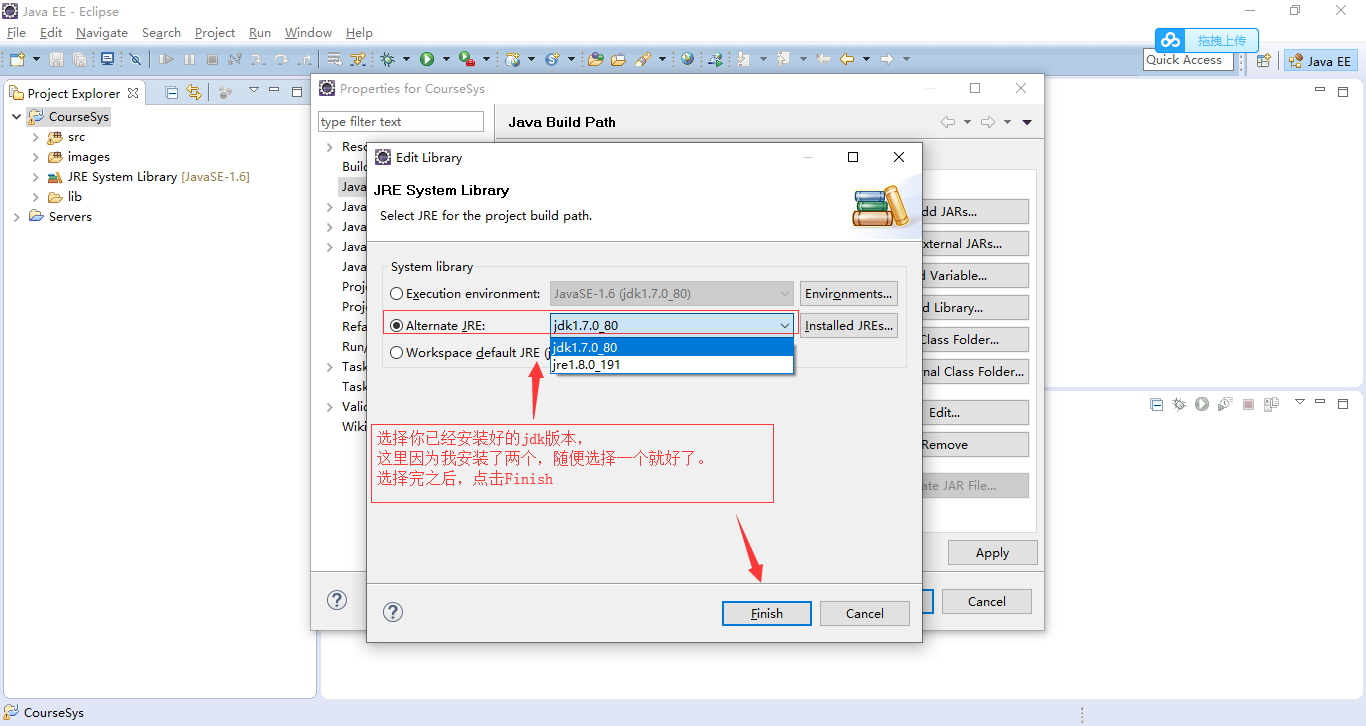Click the Forward navigation arrow in toolbar
This screenshot has height=726, width=1366.
[887, 59]
